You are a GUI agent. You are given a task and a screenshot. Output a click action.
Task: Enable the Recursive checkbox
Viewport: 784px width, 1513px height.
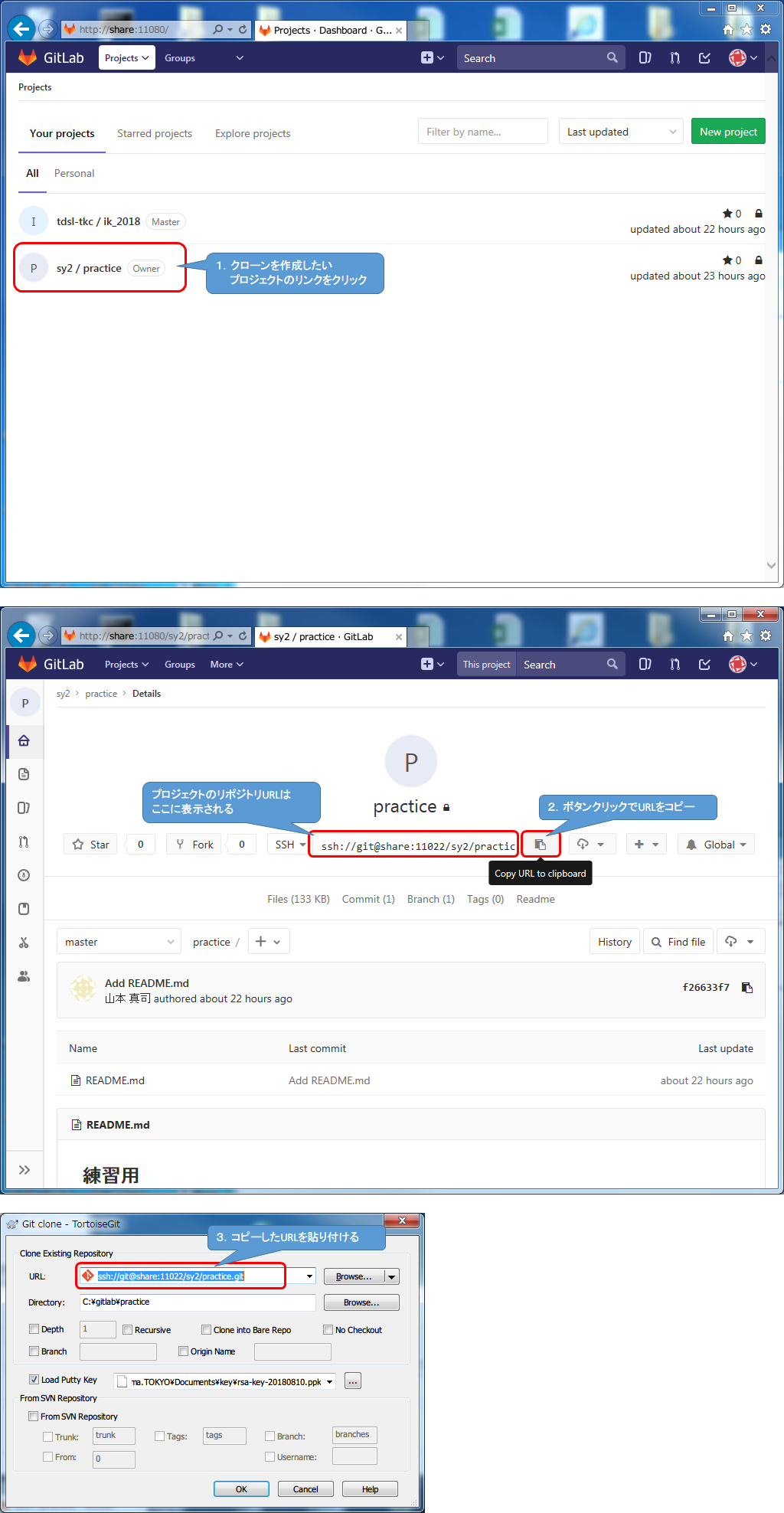pyautogui.click(x=128, y=1330)
